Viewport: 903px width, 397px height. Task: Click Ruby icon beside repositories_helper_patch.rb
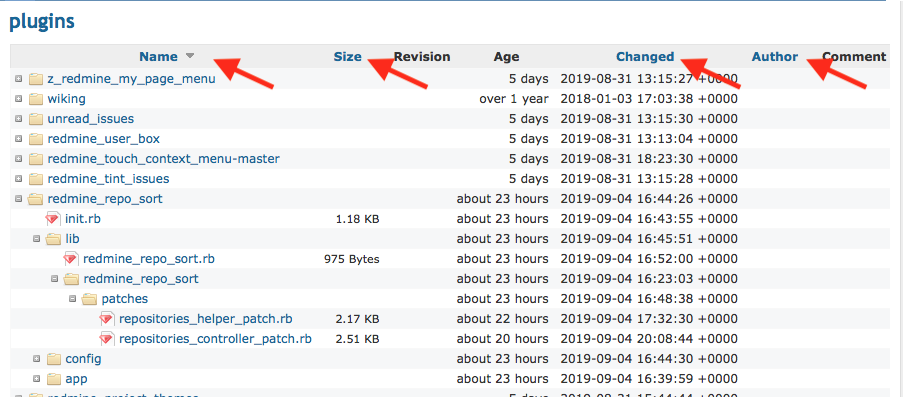tap(107, 319)
